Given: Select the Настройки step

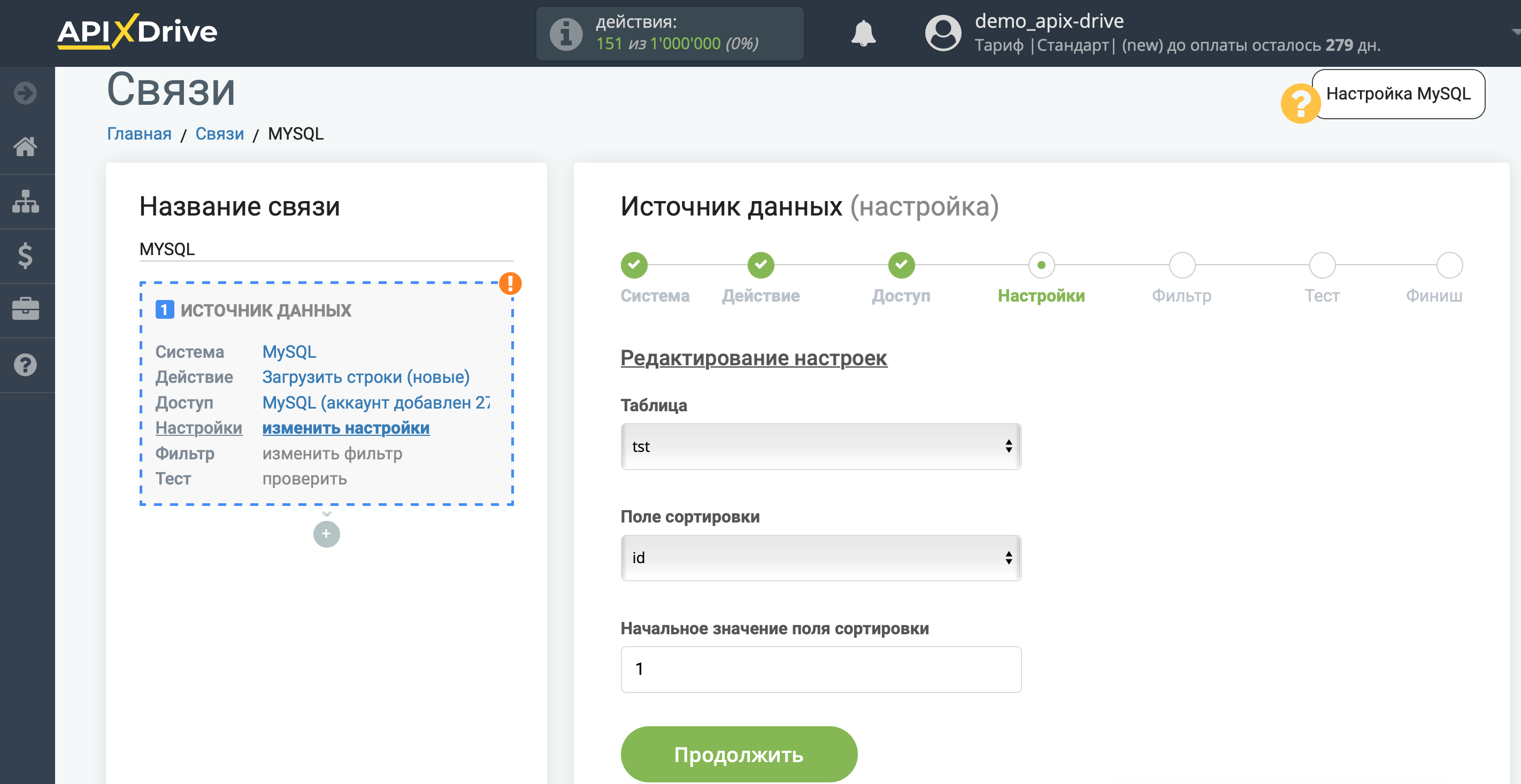Looking at the screenshot, I should (1042, 265).
